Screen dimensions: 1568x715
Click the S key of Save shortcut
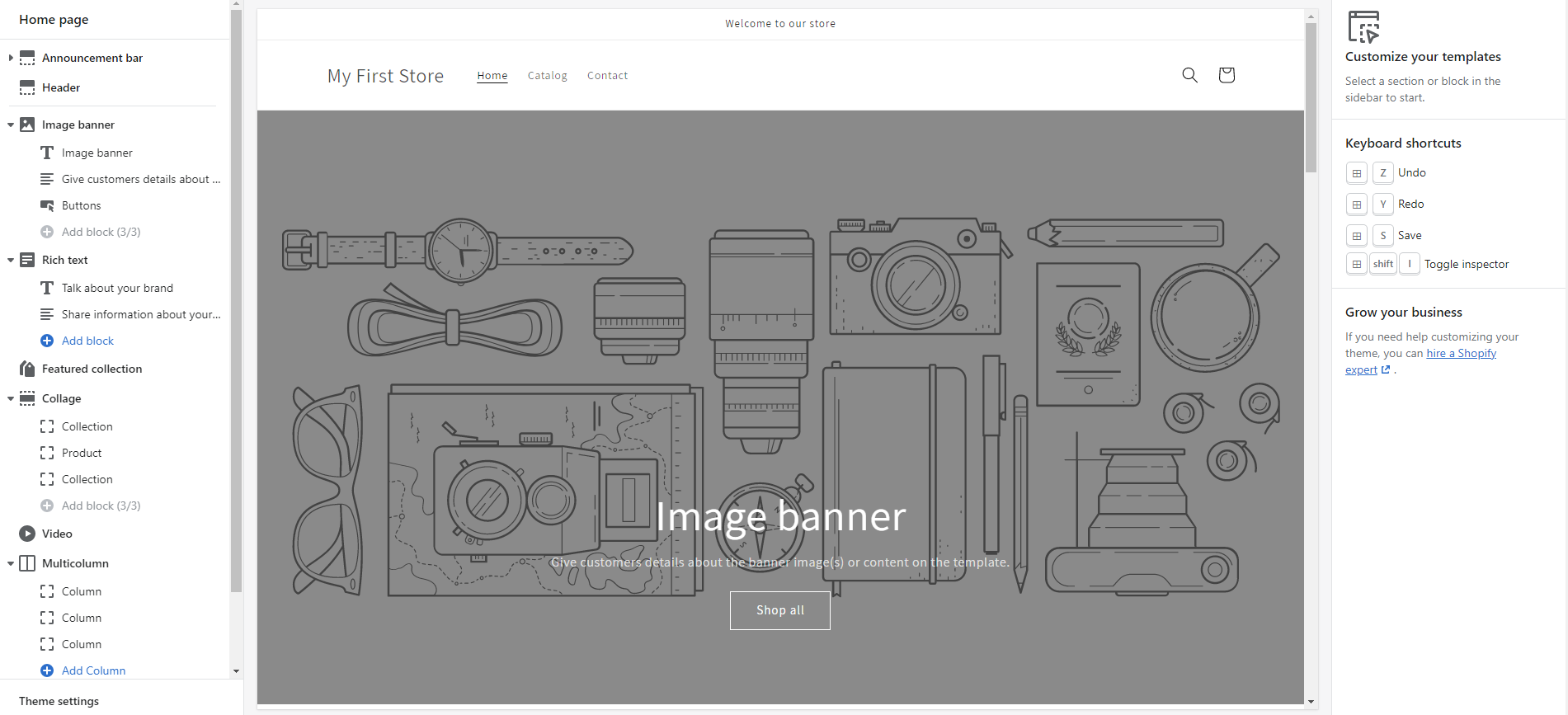pyautogui.click(x=1383, y=235)
